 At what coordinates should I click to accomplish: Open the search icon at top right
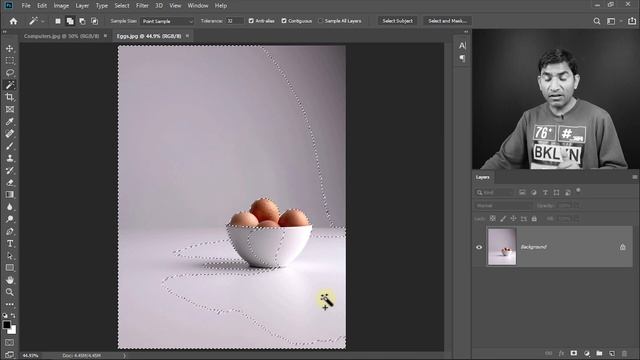point(597,21)
